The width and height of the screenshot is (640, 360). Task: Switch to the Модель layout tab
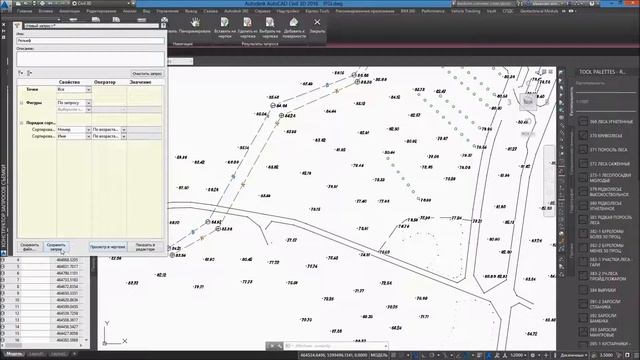(14, 354)
